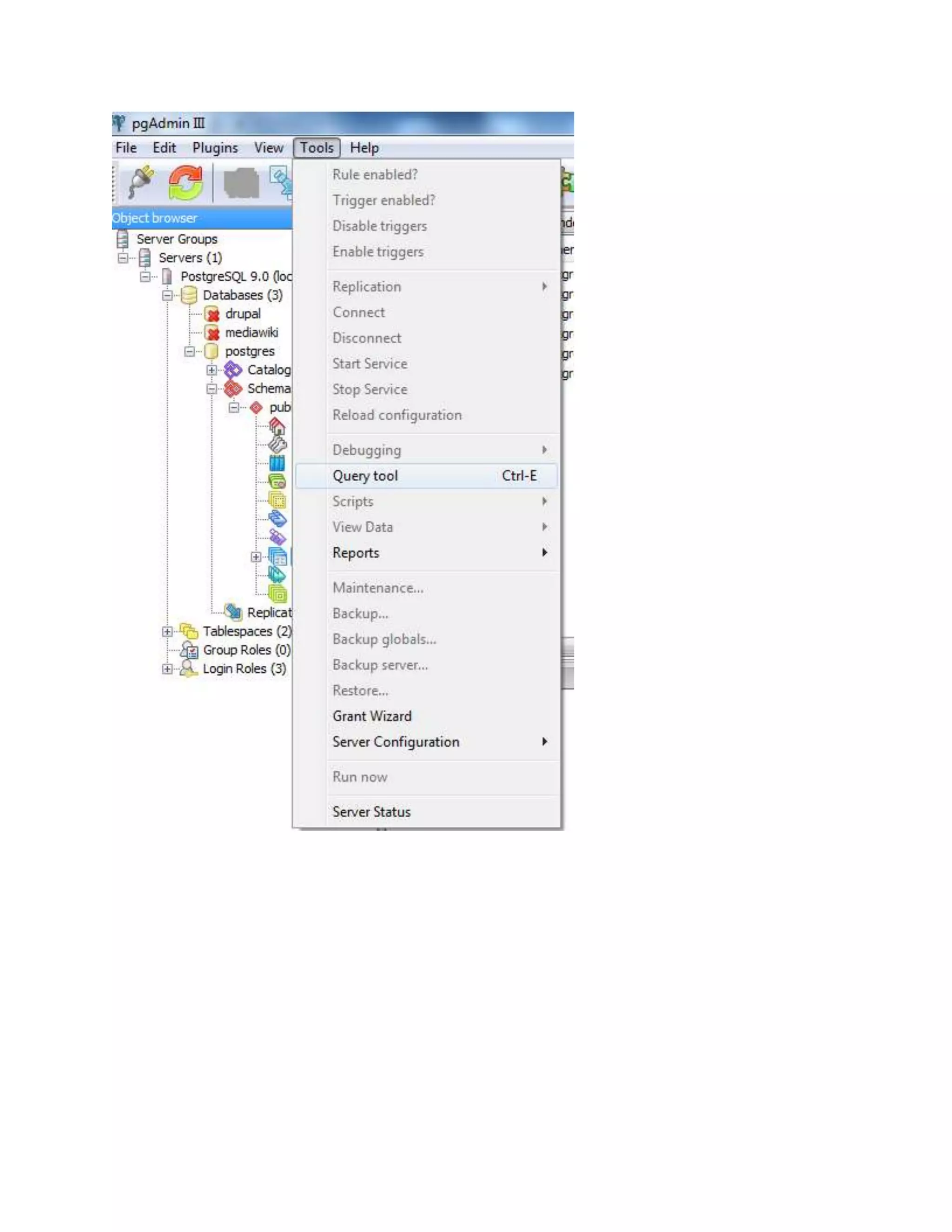Click the Login Roles (3) user icon
Image resolution: width=952 pixels, height=1232 pixels.
pos(189,669)
